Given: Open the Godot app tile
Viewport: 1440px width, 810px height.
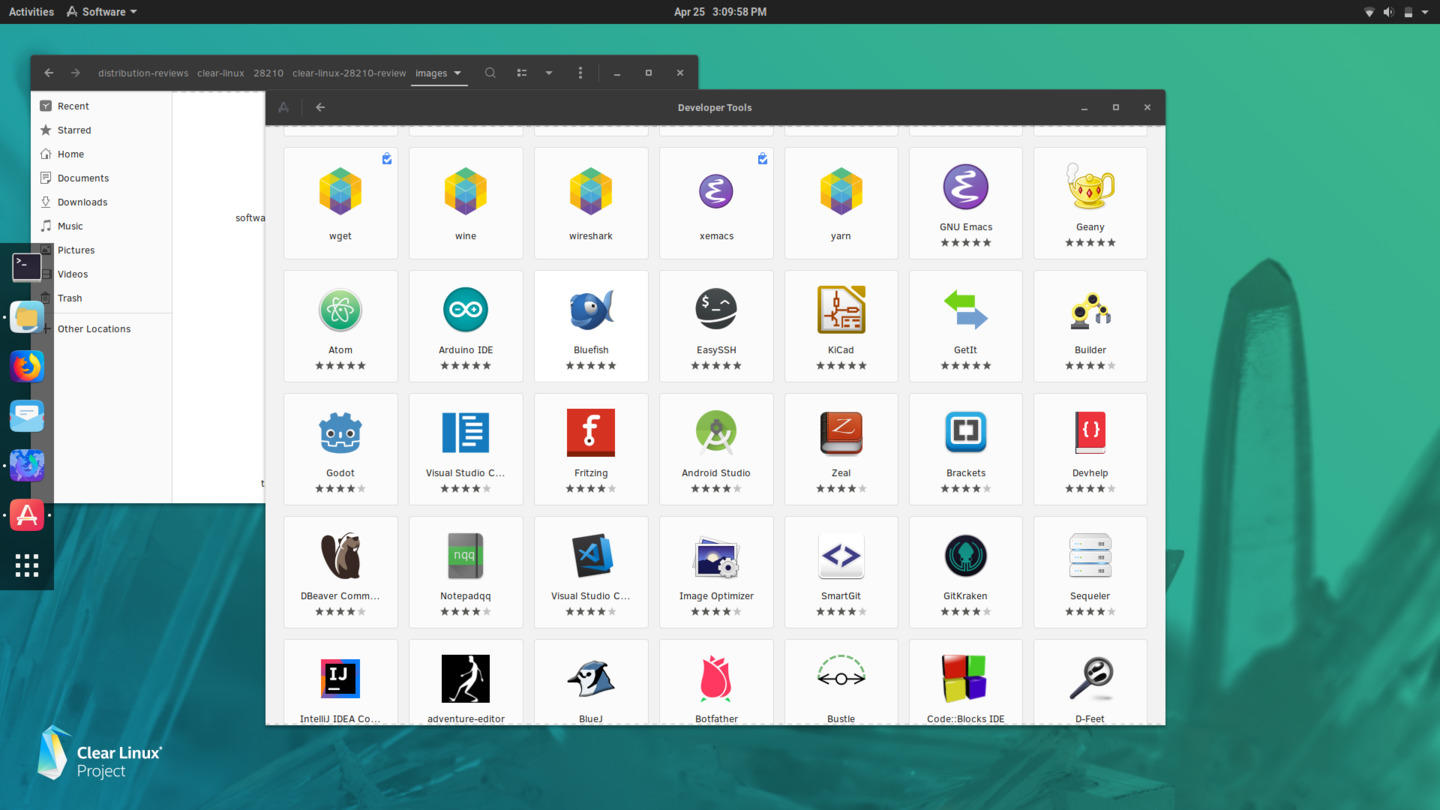Looking at the screenshot, I should (340, 449).
